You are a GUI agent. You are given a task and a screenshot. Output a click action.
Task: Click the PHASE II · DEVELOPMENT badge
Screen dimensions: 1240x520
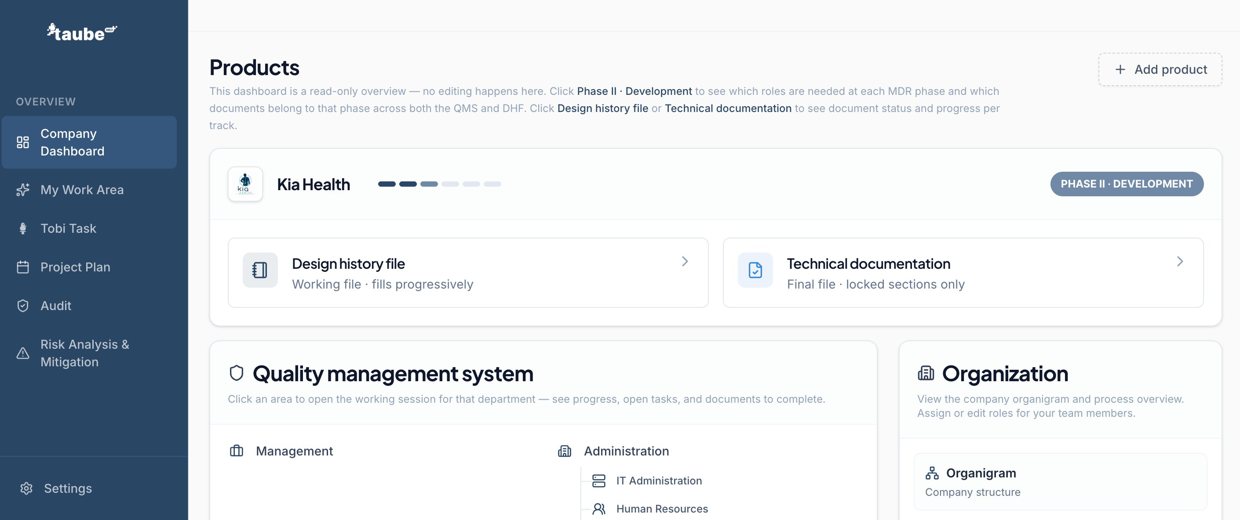[1127, 184]
